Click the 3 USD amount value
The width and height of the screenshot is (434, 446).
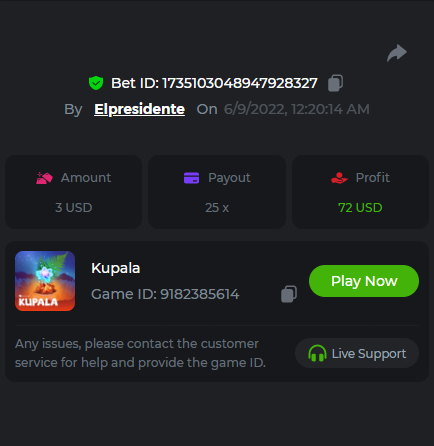(x=74, y=208)
